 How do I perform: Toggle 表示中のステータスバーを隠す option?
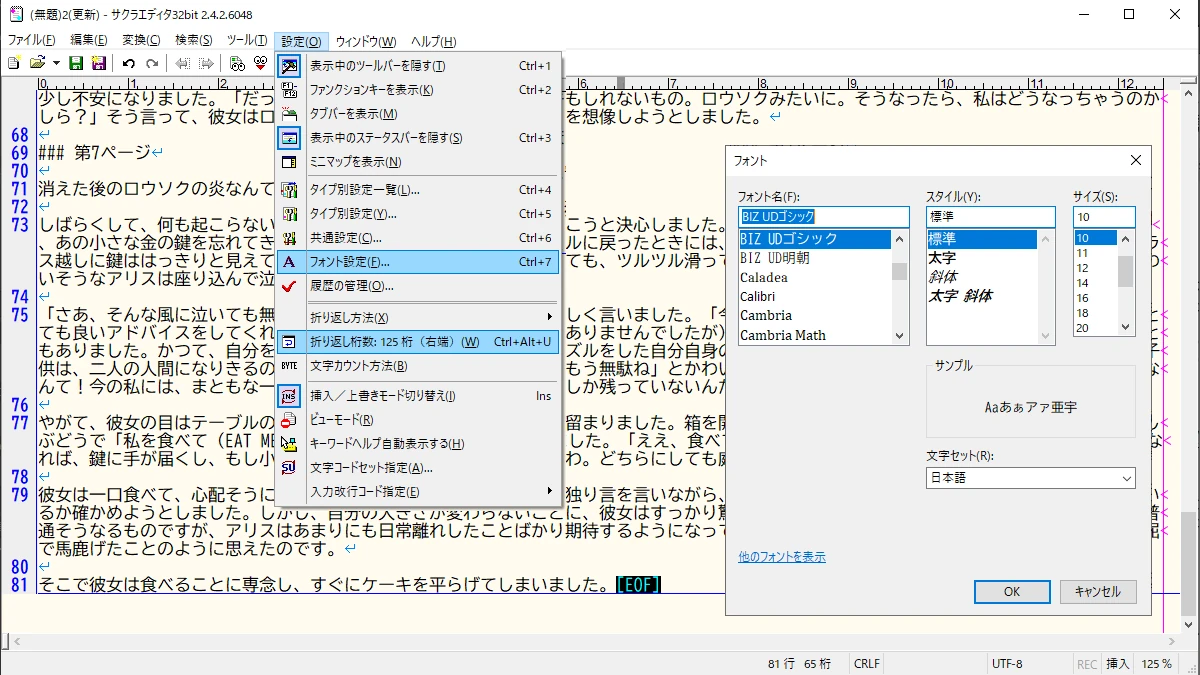click(385, 138)
